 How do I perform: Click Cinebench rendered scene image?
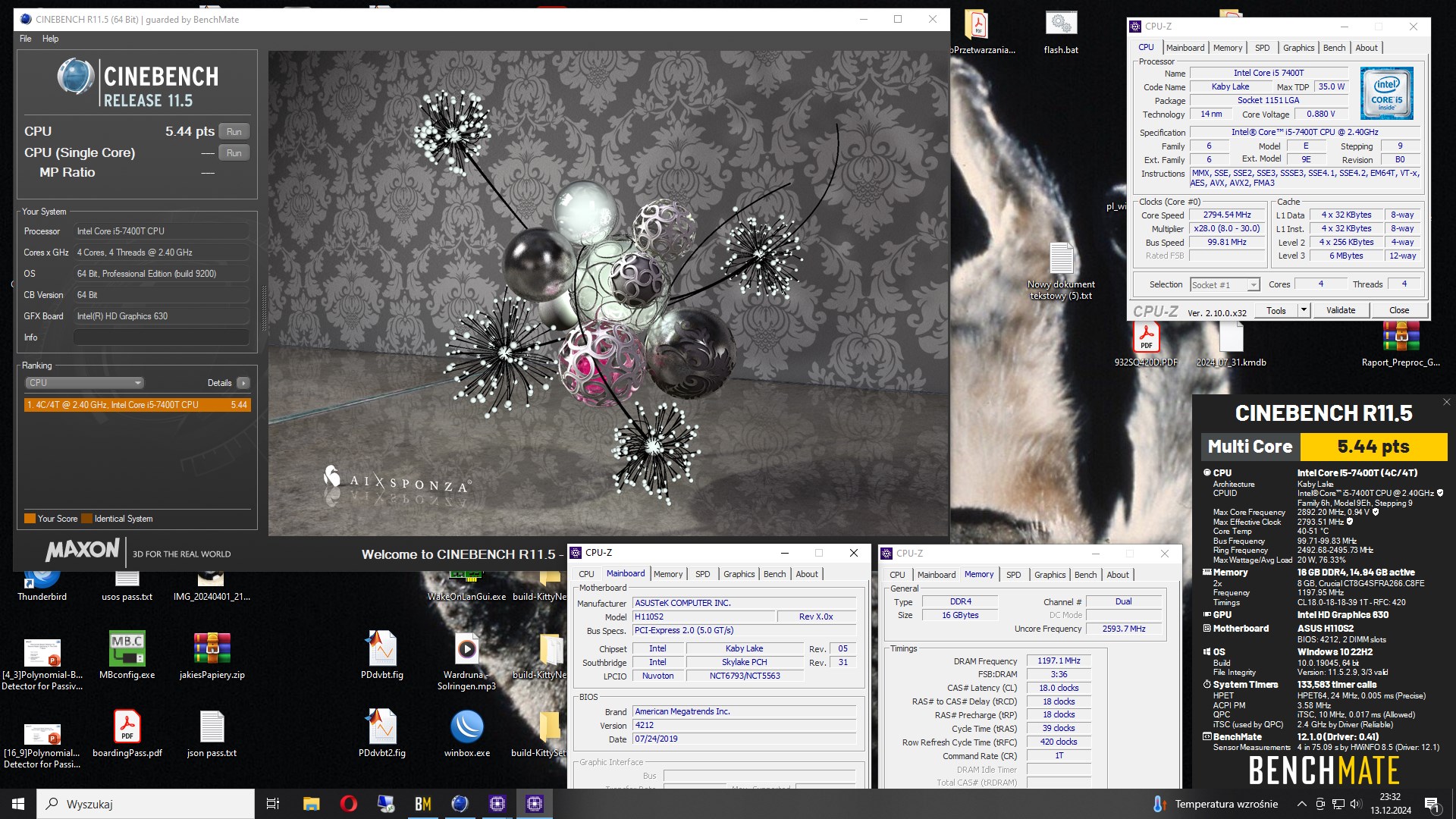coord(608,293)
